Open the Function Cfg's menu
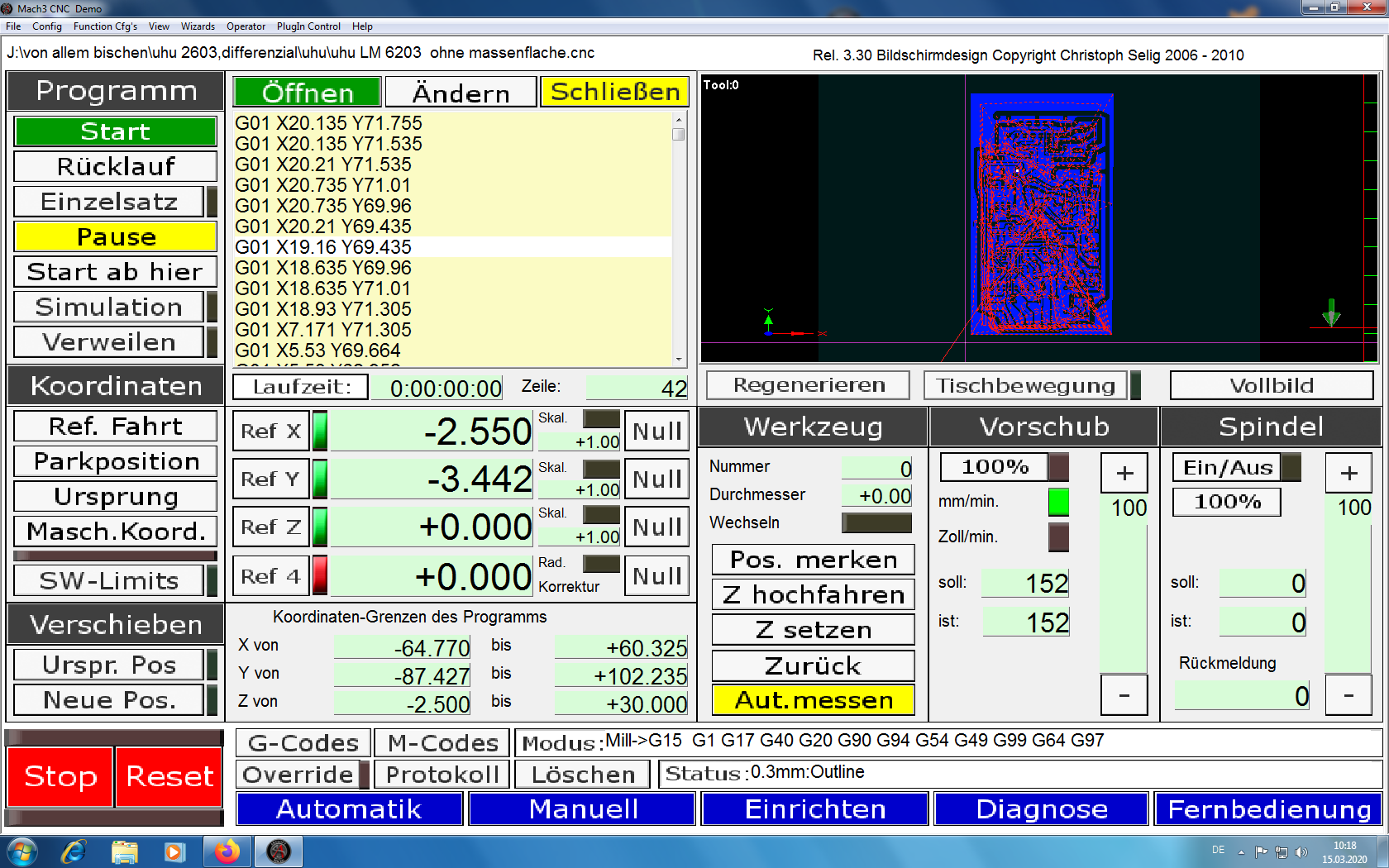This screenshot has height=868, width=1389. point(106,26)
